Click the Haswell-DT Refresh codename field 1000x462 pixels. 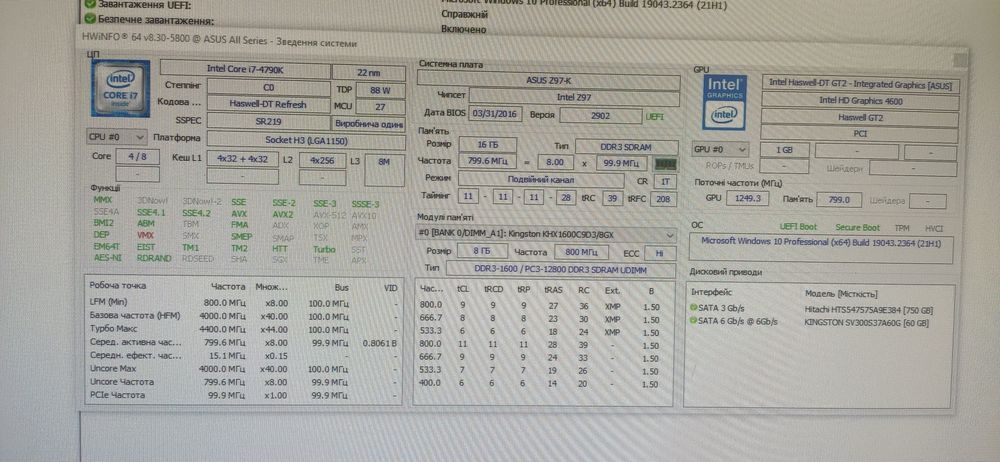pos(268,104)
